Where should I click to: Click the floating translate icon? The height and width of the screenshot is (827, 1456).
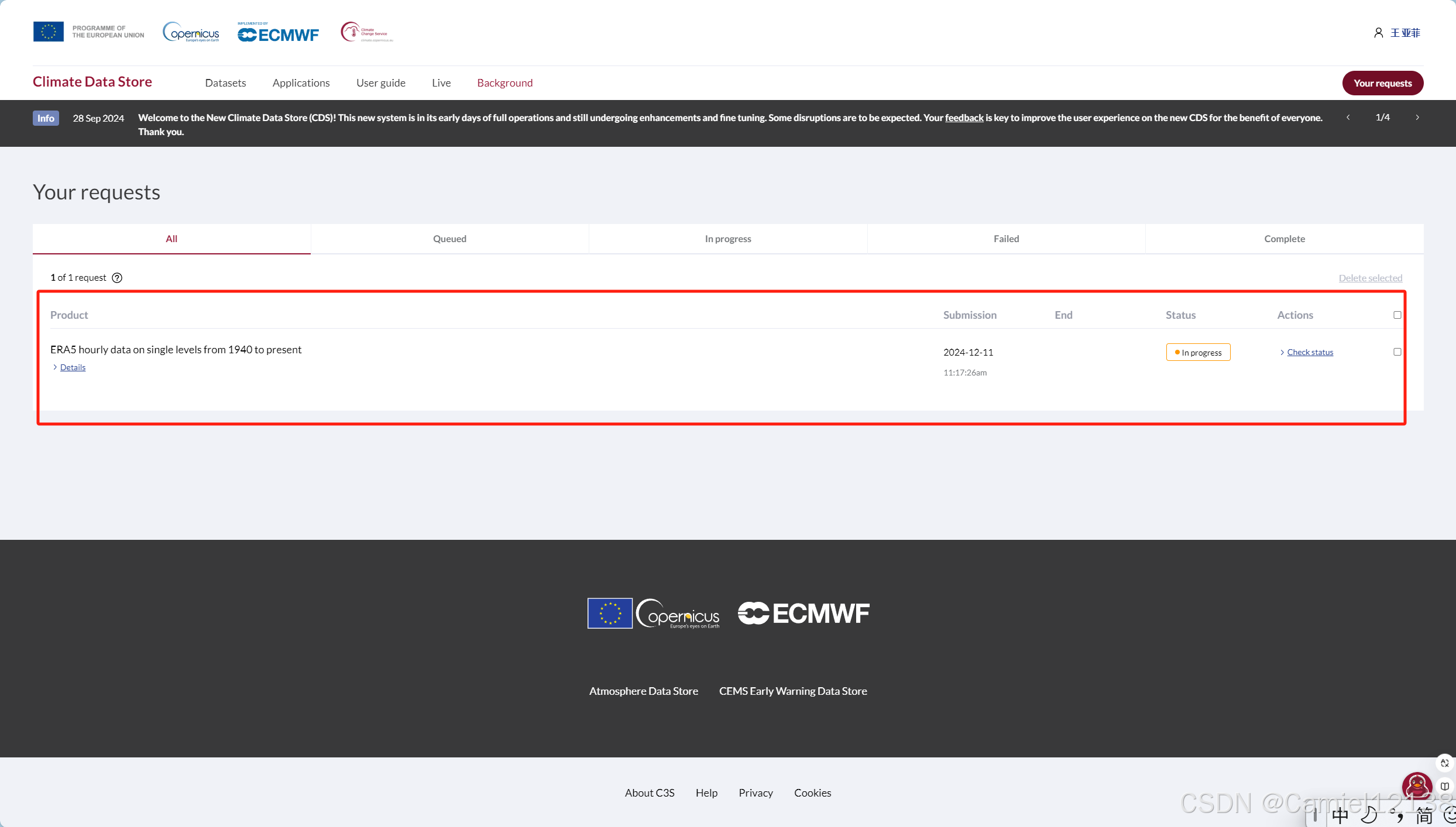click(1445, 763)
